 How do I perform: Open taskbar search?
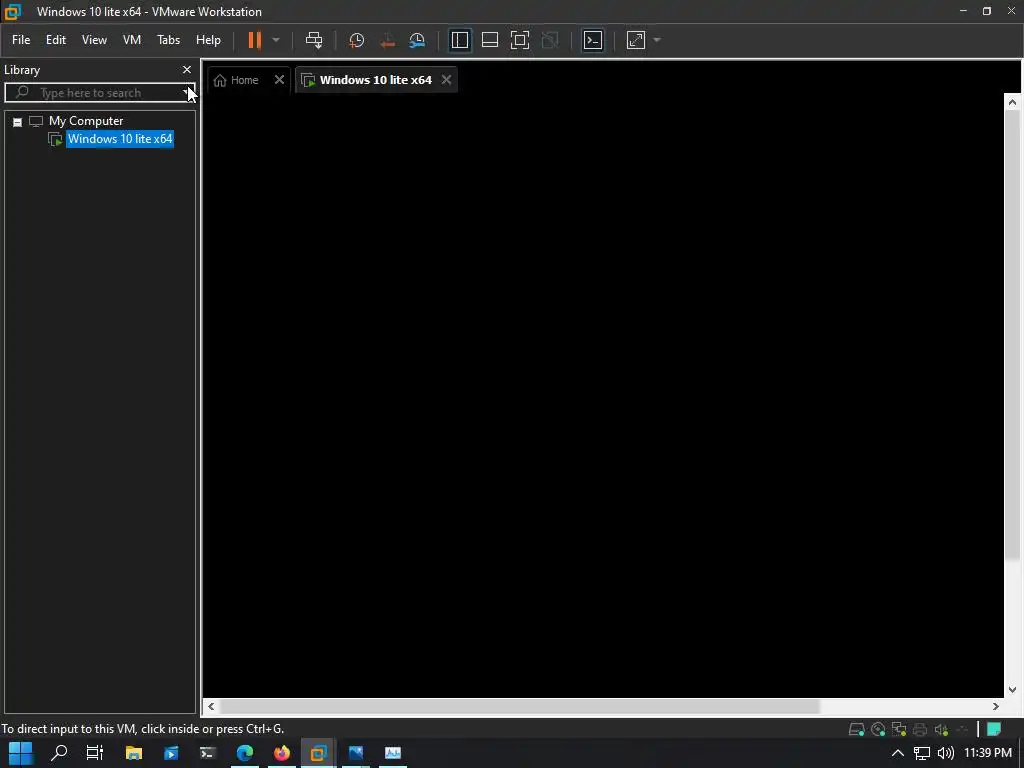click(x=59, y=753)
